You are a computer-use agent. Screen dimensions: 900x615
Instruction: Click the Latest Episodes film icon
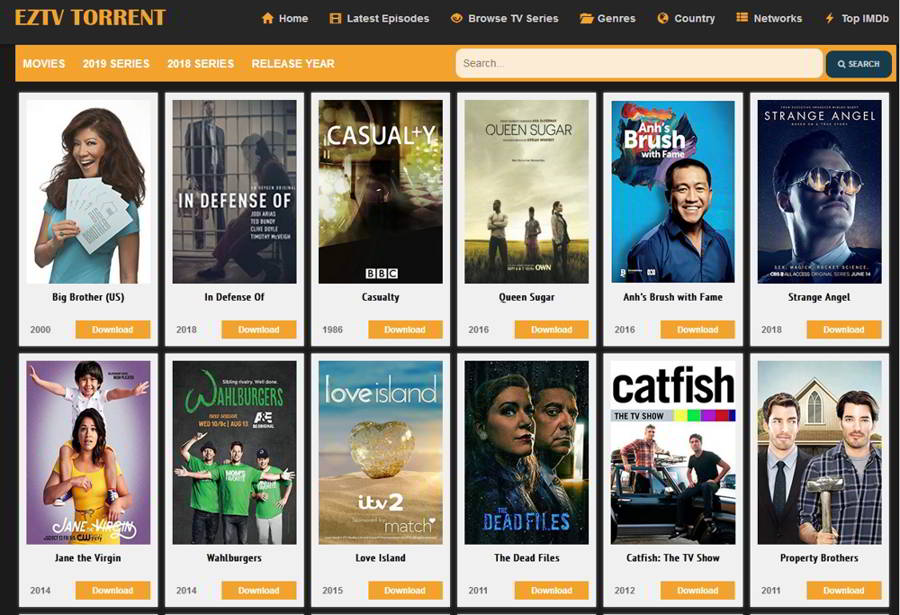pyautogui.click(x=335, y=18)
